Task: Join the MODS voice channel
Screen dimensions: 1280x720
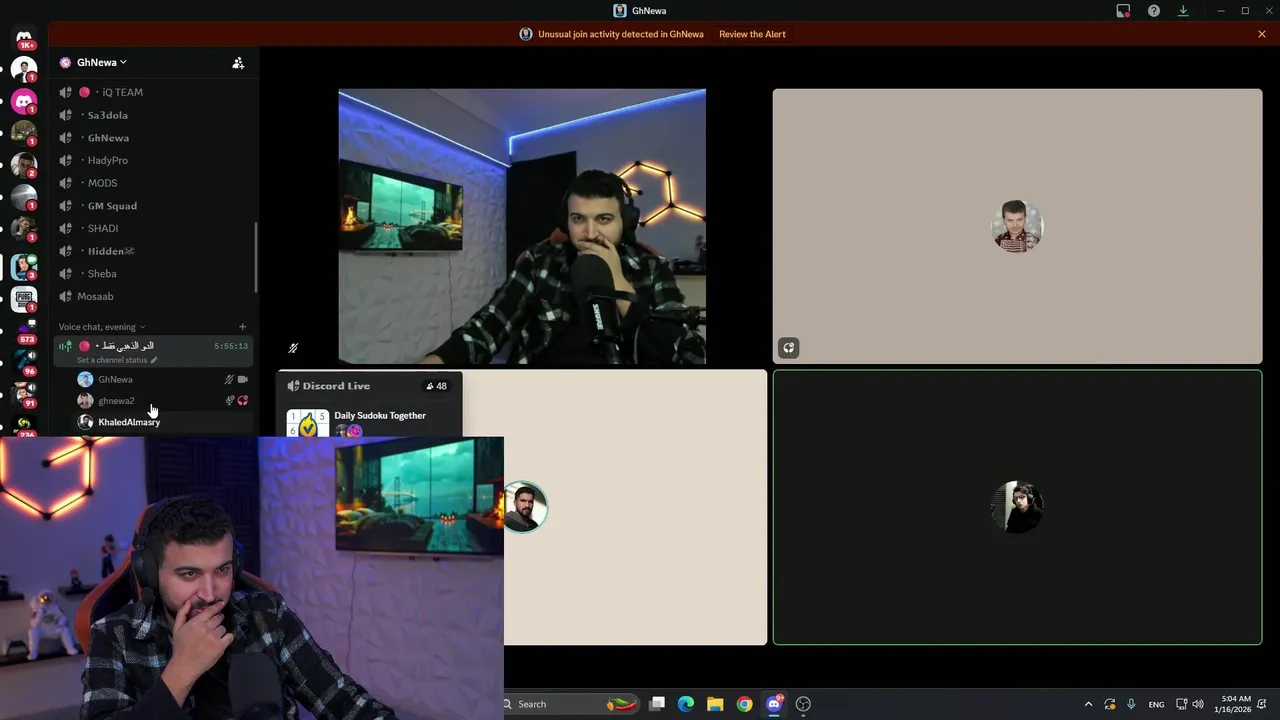Action: coord(153,183)
